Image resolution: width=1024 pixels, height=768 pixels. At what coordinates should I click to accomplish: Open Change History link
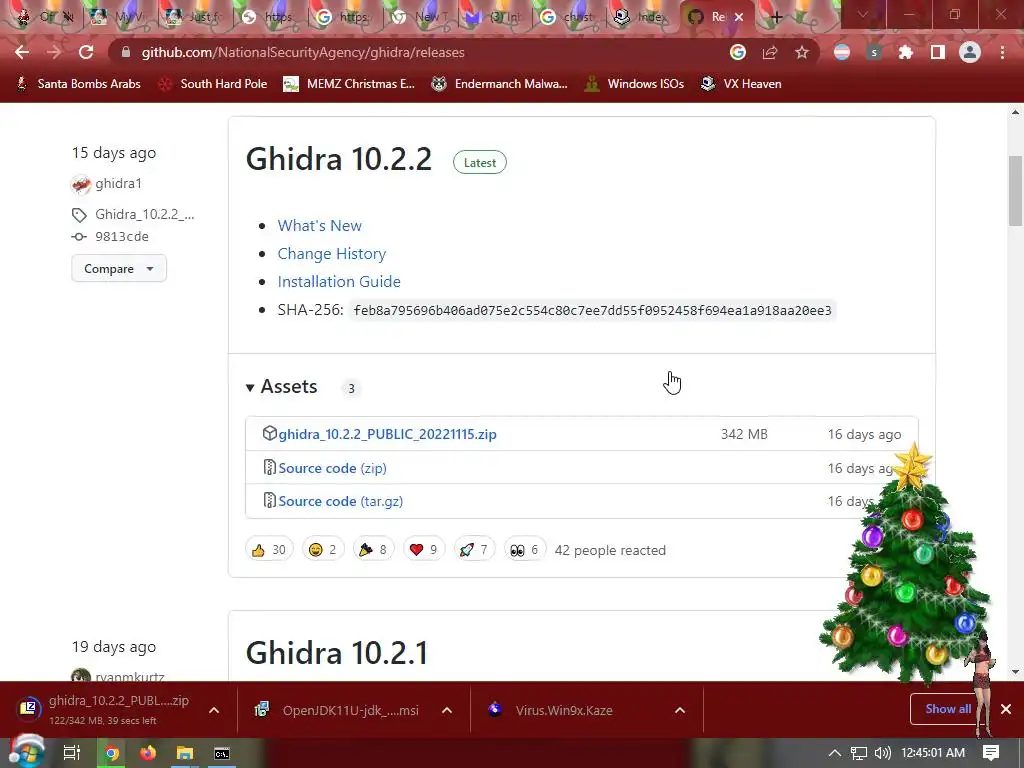point(332,253)
